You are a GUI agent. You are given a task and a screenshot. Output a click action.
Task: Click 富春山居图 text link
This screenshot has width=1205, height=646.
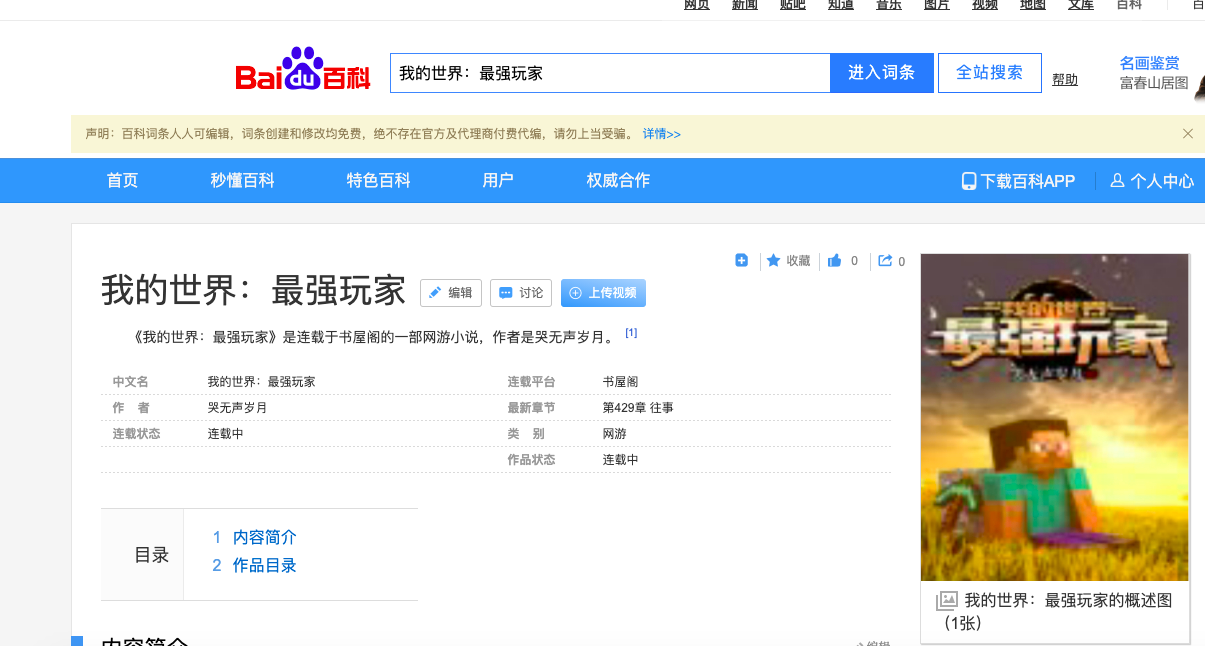pyautogui.click(x=1154, y=83)
